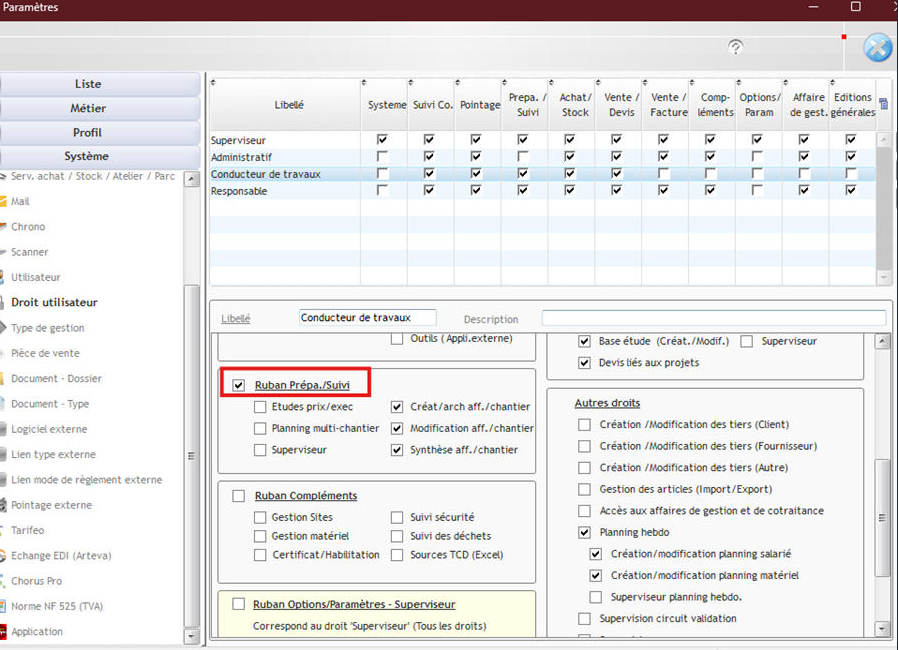The width and height of the screenshot is (898, 650).
Task: Select the Type de gestion menu item
Action: coord(47,328)
